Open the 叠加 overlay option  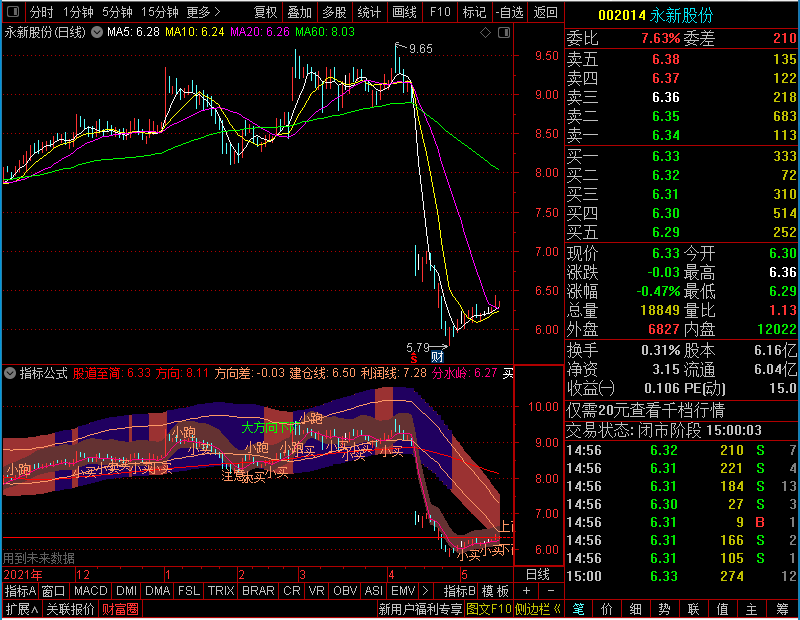(299, 12)
